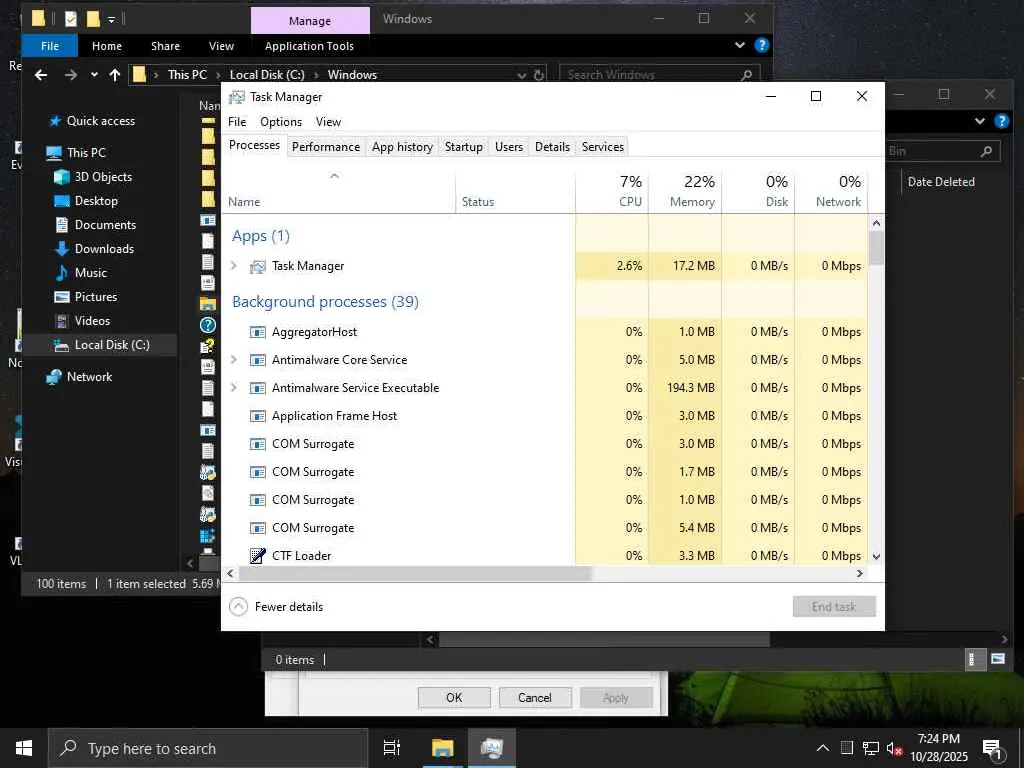Open the help icon in File Explorer
Viewport: 1024px width, 768px height.
[x=761, y=45]
